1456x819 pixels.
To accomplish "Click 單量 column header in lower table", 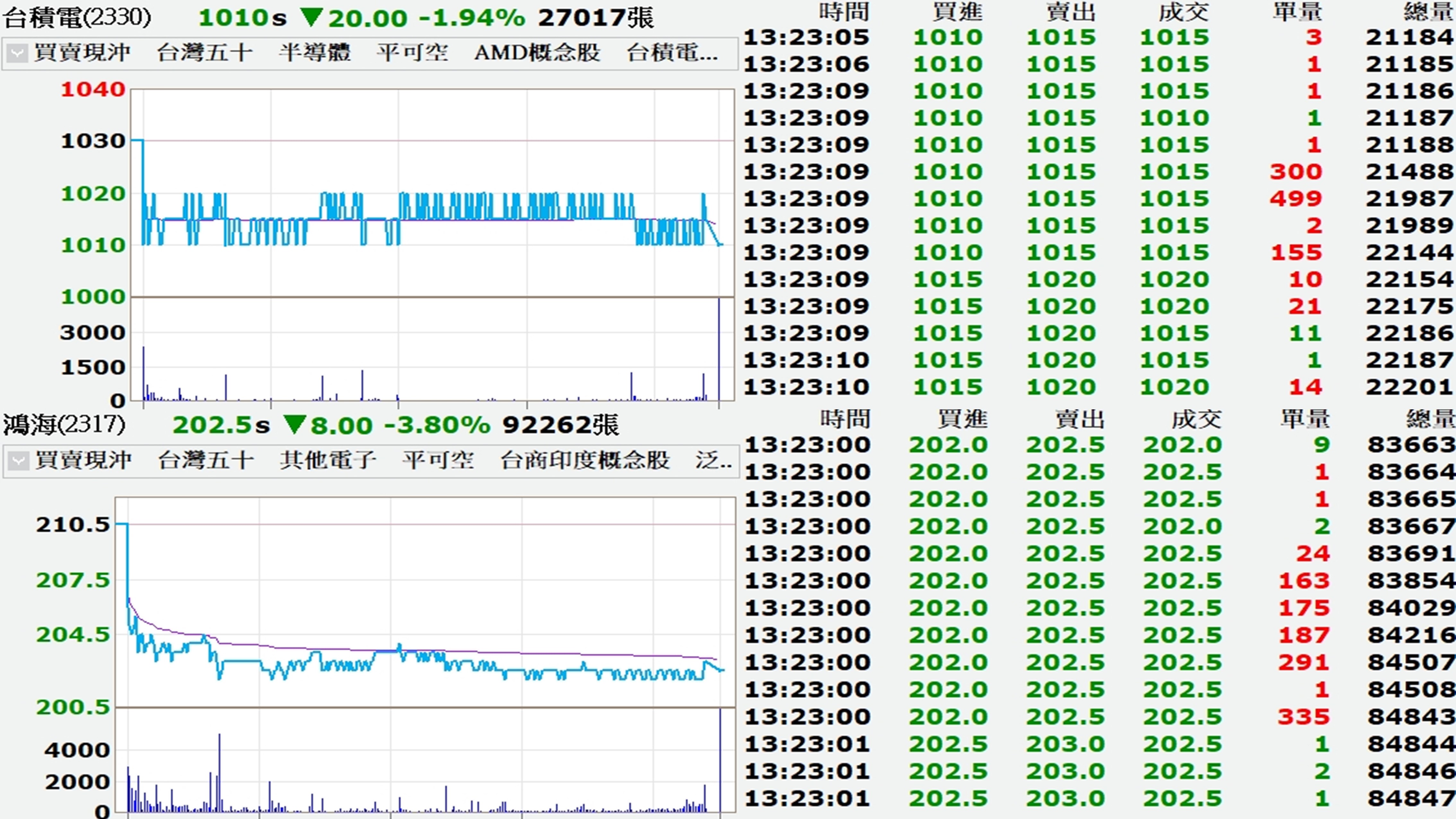I will pos(1304,419).
